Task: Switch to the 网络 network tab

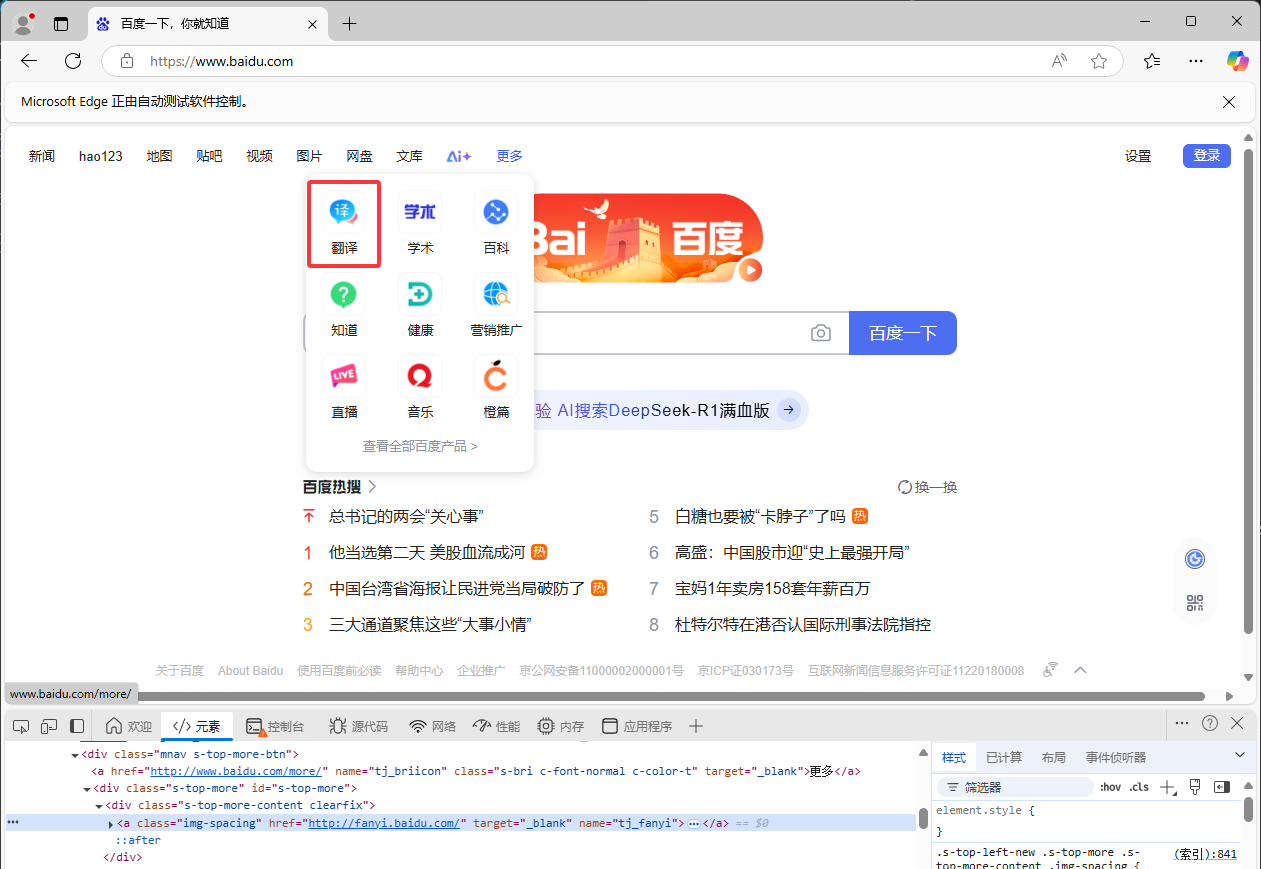Action: [x=433, y=726]
